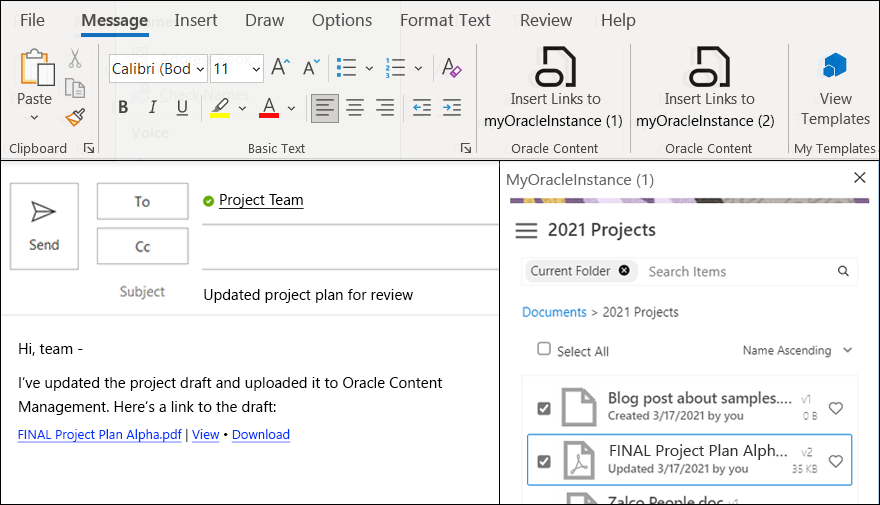Click the Copy icon in Clipboard group
This screenshot has height=505, width=880.
point(75,88)
